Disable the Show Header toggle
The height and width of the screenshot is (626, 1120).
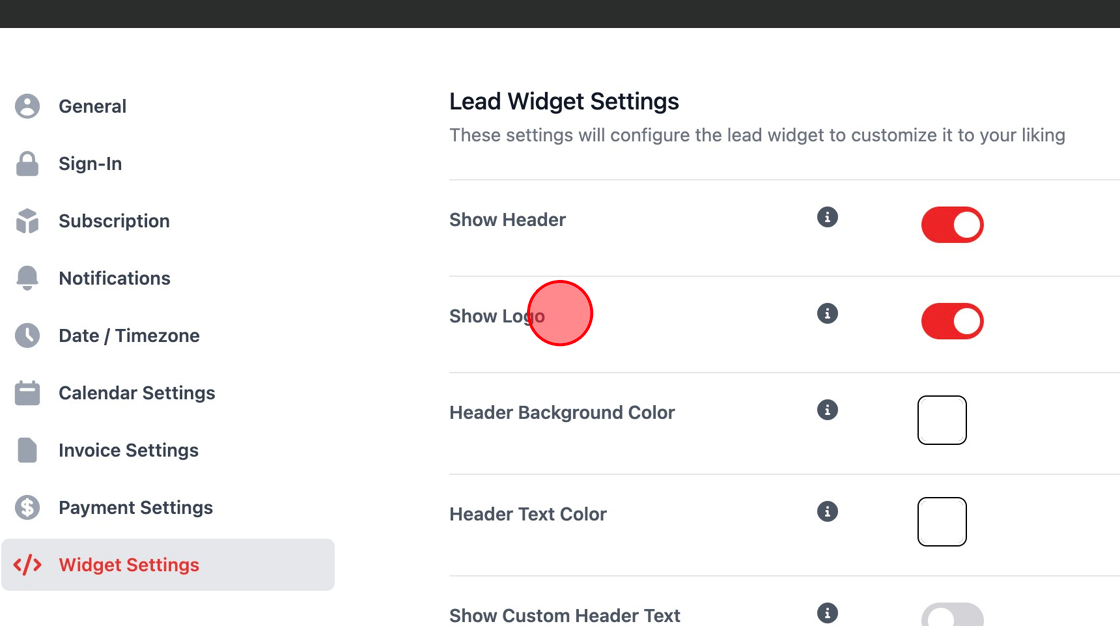click(952, 225)
